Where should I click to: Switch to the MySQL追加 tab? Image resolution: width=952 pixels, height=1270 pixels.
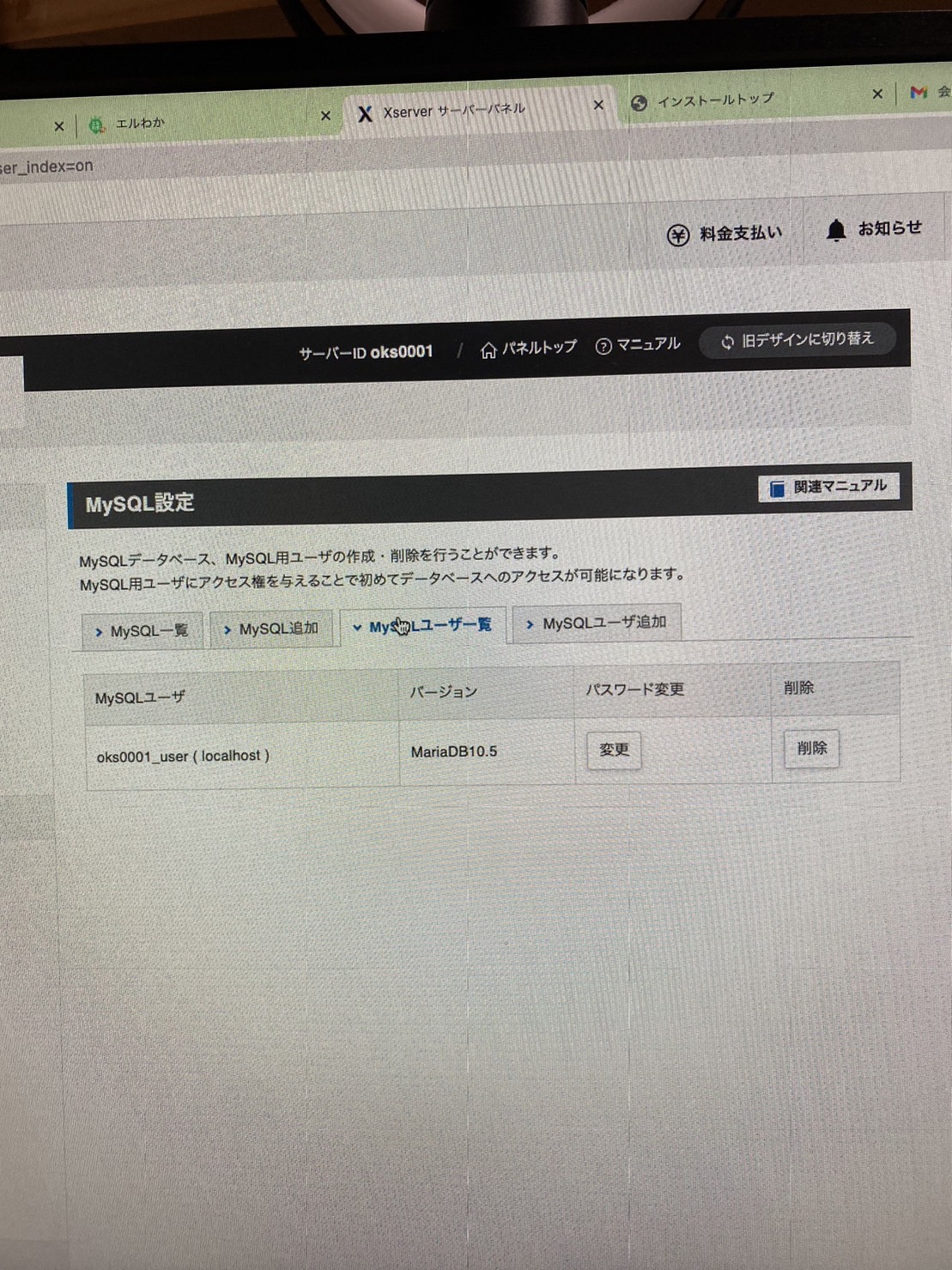[271, 629]
